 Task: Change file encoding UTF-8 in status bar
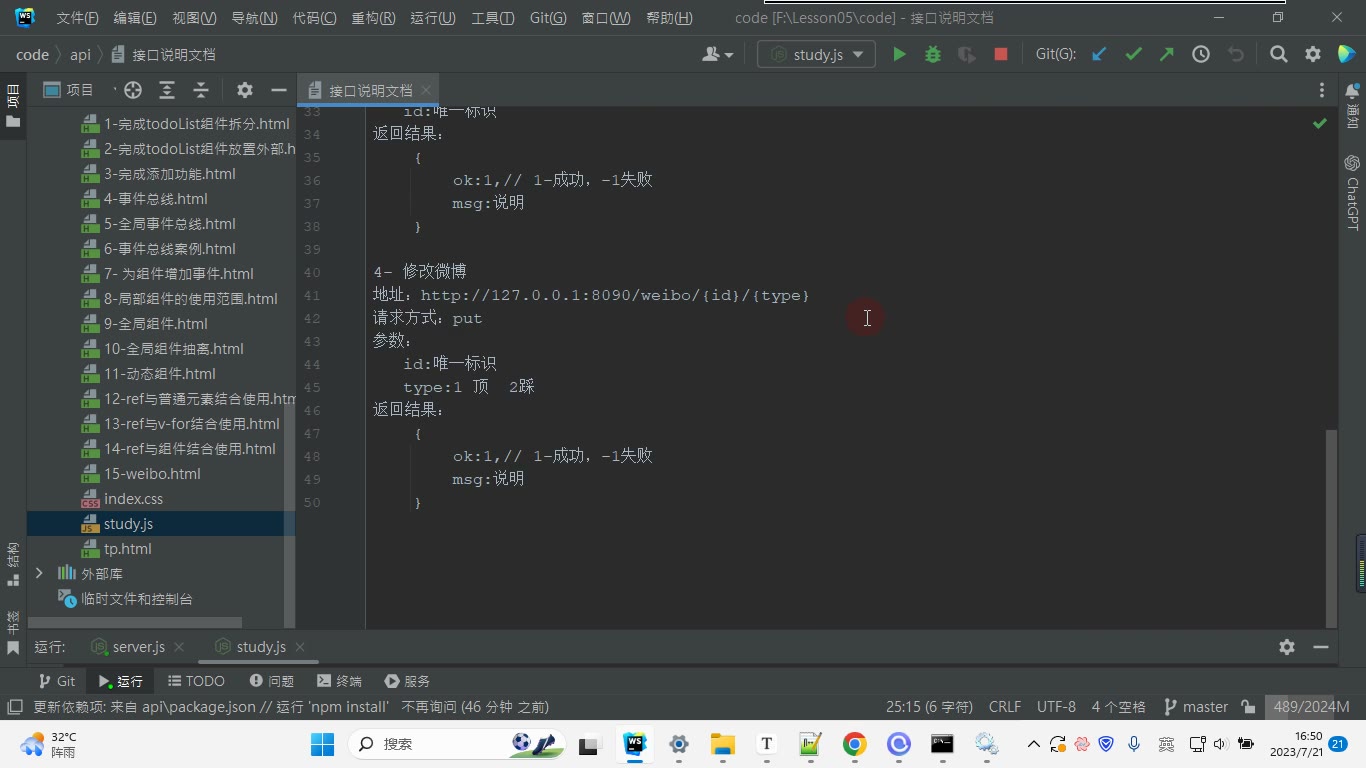[x=1056, y=707]
